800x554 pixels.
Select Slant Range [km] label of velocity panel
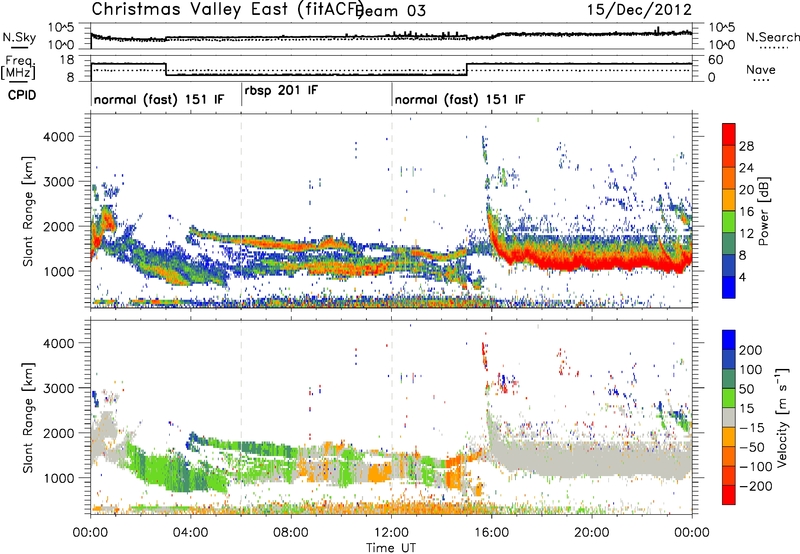tap(28, 418)
